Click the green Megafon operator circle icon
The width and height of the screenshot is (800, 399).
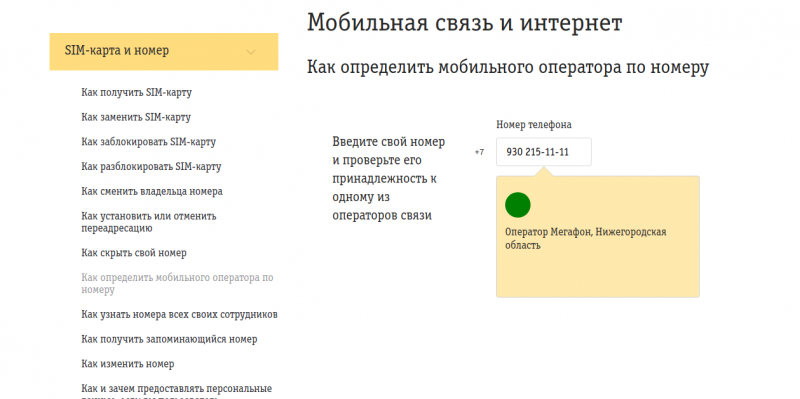[x=517, y=205]
